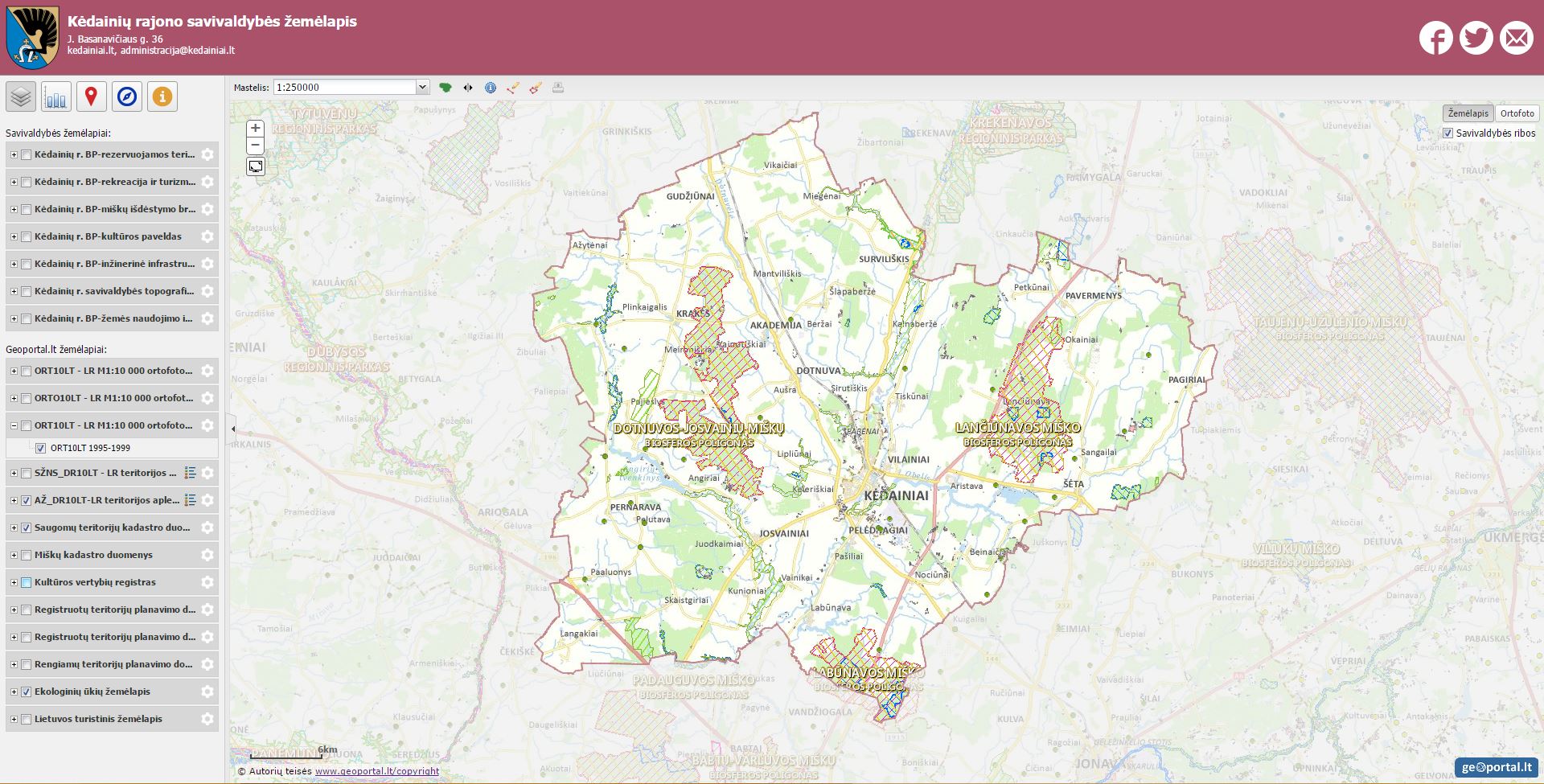This screenshot has height=784, width=1544.
Task: Expand the Lietuvos turistinis žemėlapis group
Action: 14,720
